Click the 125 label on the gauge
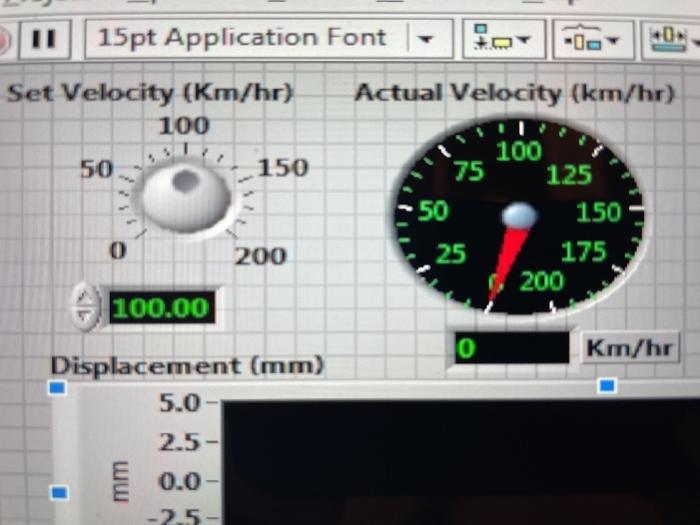Viewport: 700px width, 525px height. tap(569, 175)
